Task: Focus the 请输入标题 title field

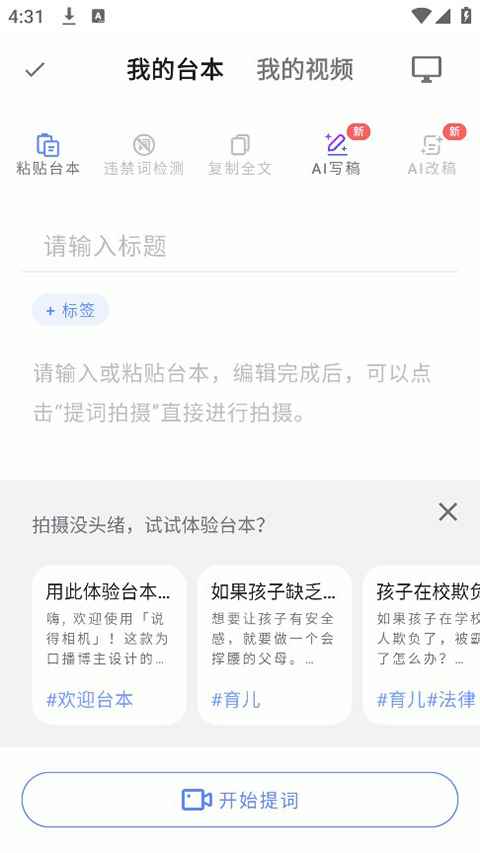Action: [239, 246]
